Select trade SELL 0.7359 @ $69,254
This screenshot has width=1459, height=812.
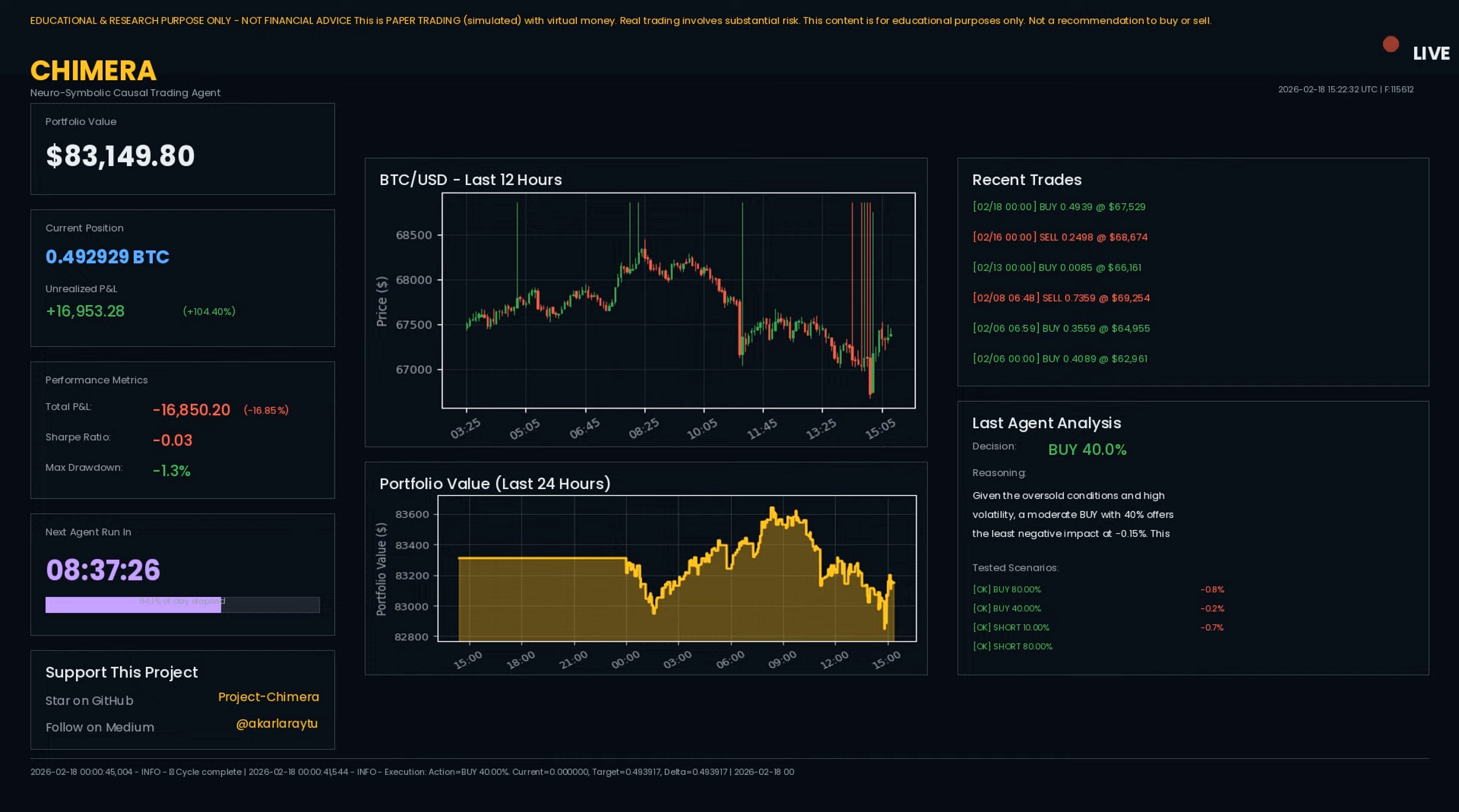[1061, 298]
